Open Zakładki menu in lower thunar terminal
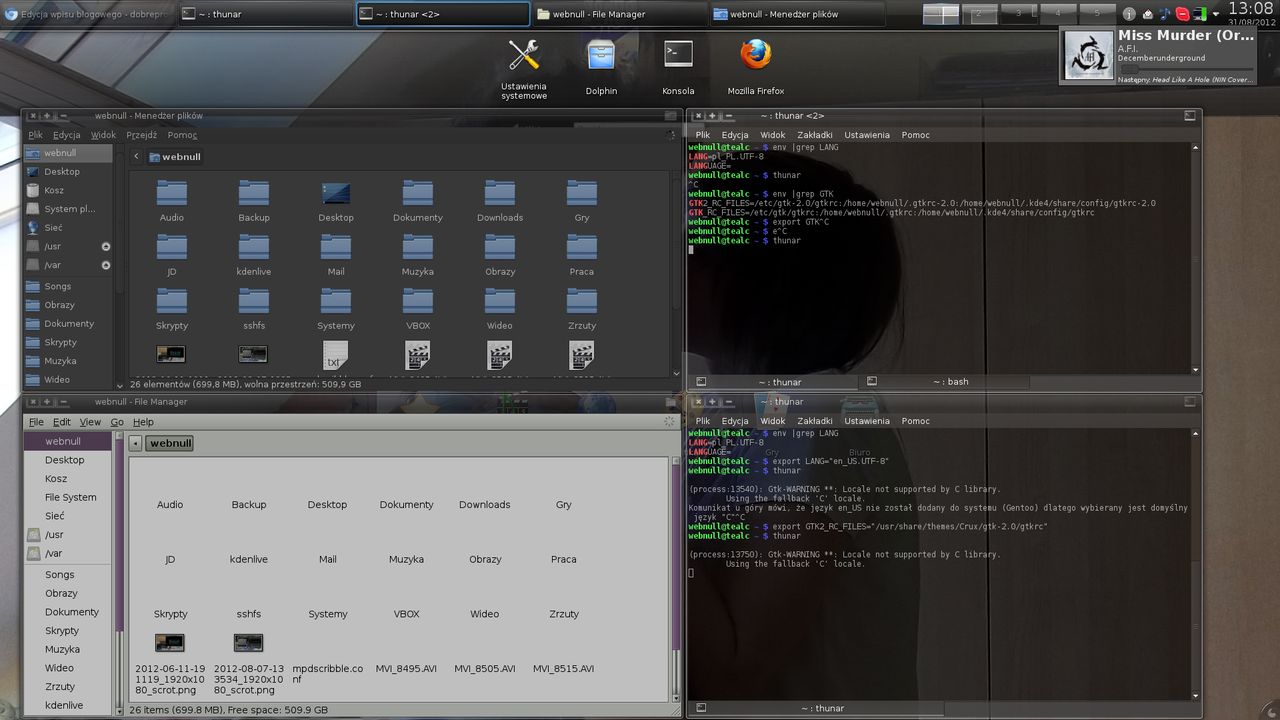 pos(815,421)
